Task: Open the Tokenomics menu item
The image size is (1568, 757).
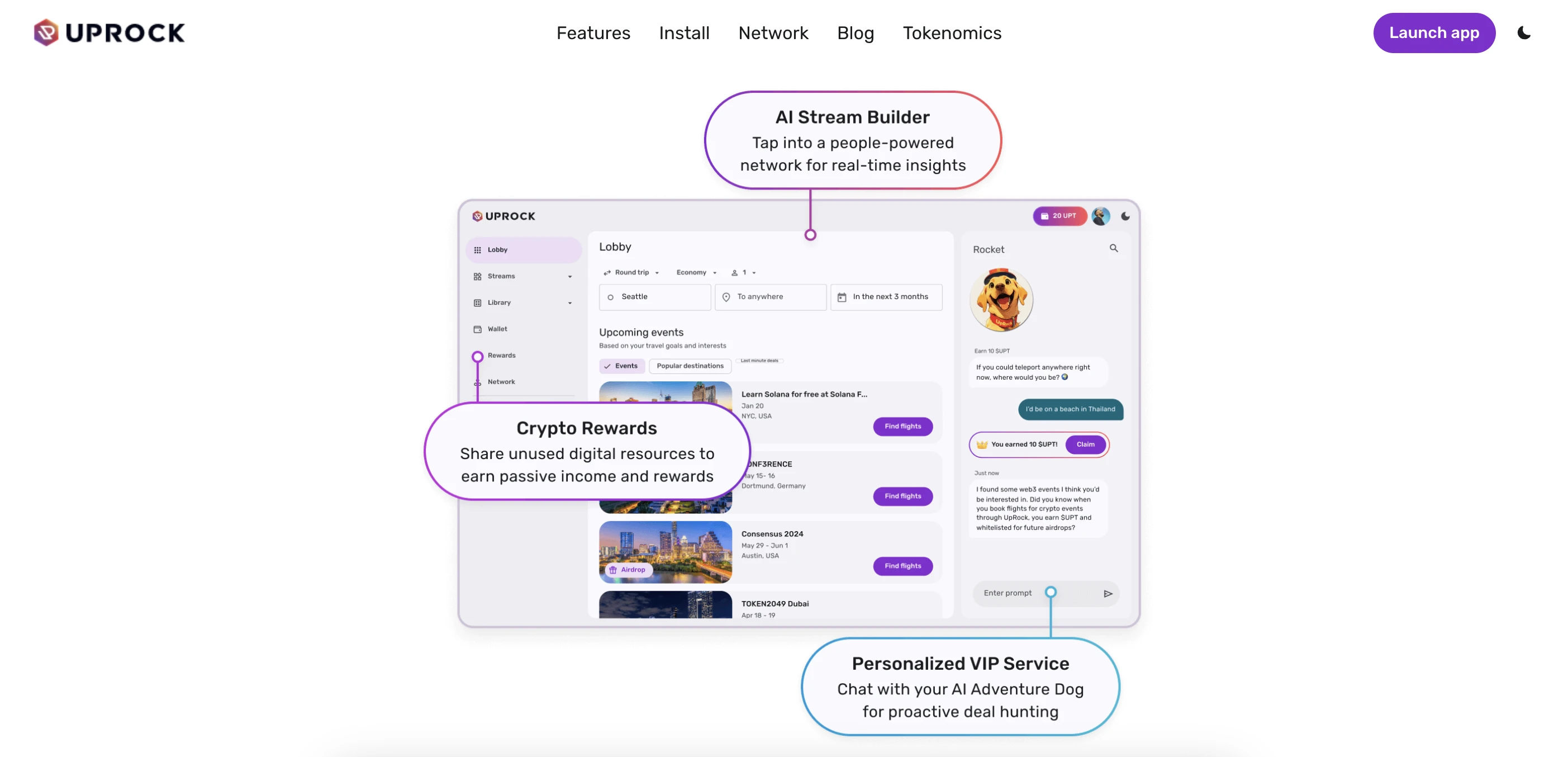Action: [x=952, y=33]
